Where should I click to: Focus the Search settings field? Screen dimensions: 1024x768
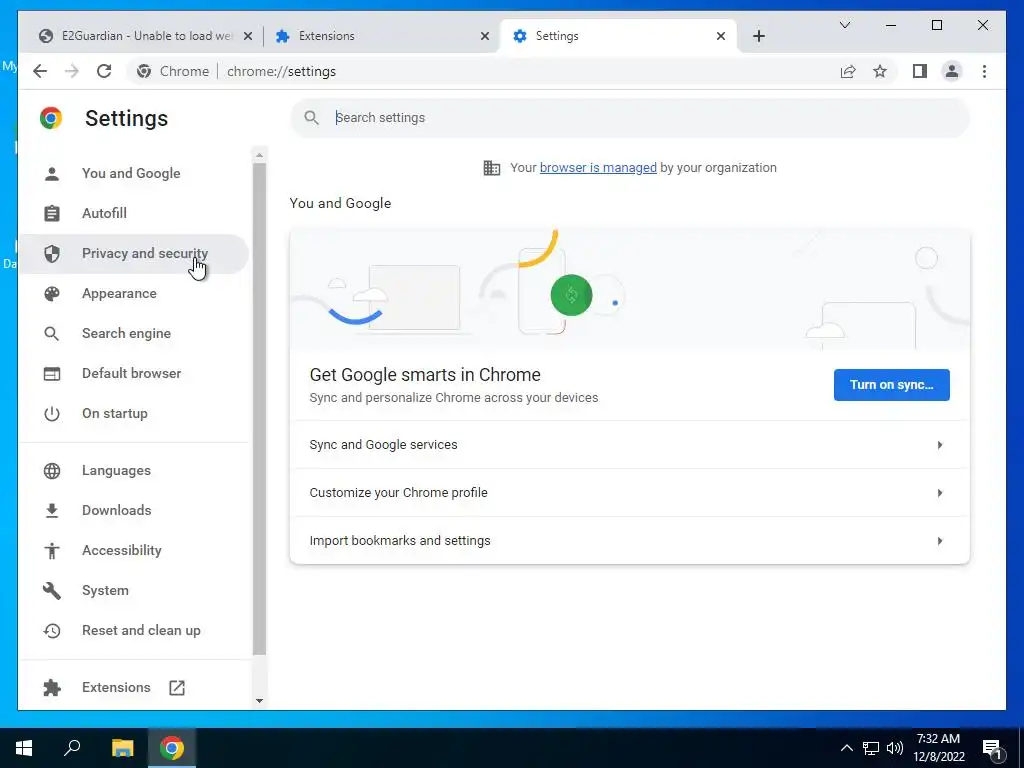pos(630,118)
